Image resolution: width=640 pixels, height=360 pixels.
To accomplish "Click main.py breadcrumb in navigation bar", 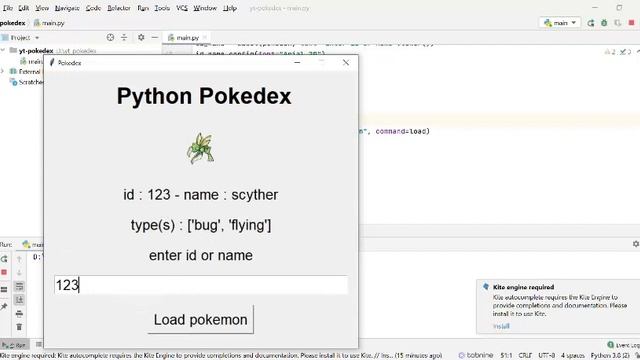I will (49, 23).
